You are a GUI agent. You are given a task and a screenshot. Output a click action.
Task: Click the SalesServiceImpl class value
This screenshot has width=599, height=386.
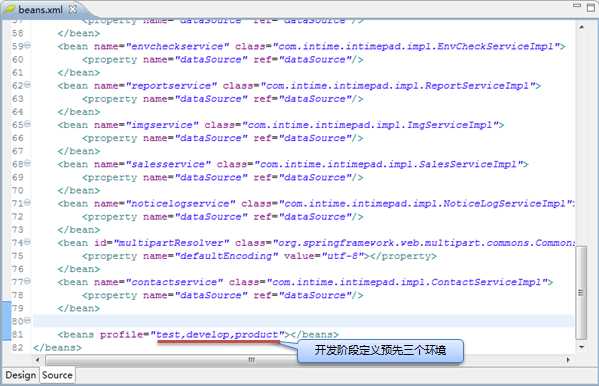coord(389,165)
